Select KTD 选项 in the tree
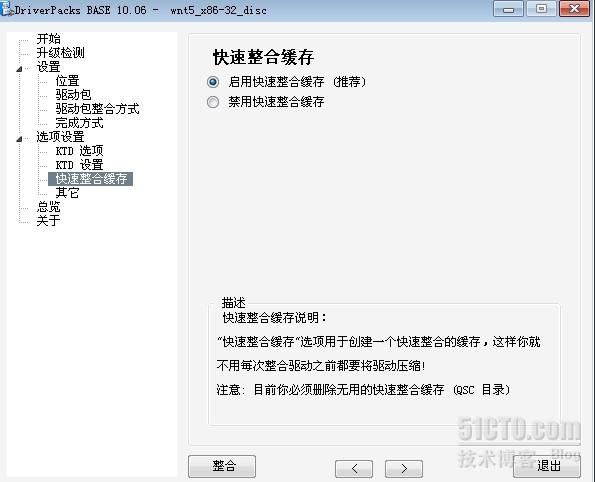The width and height of the screenshot is (595, 482). click(79, 151)
